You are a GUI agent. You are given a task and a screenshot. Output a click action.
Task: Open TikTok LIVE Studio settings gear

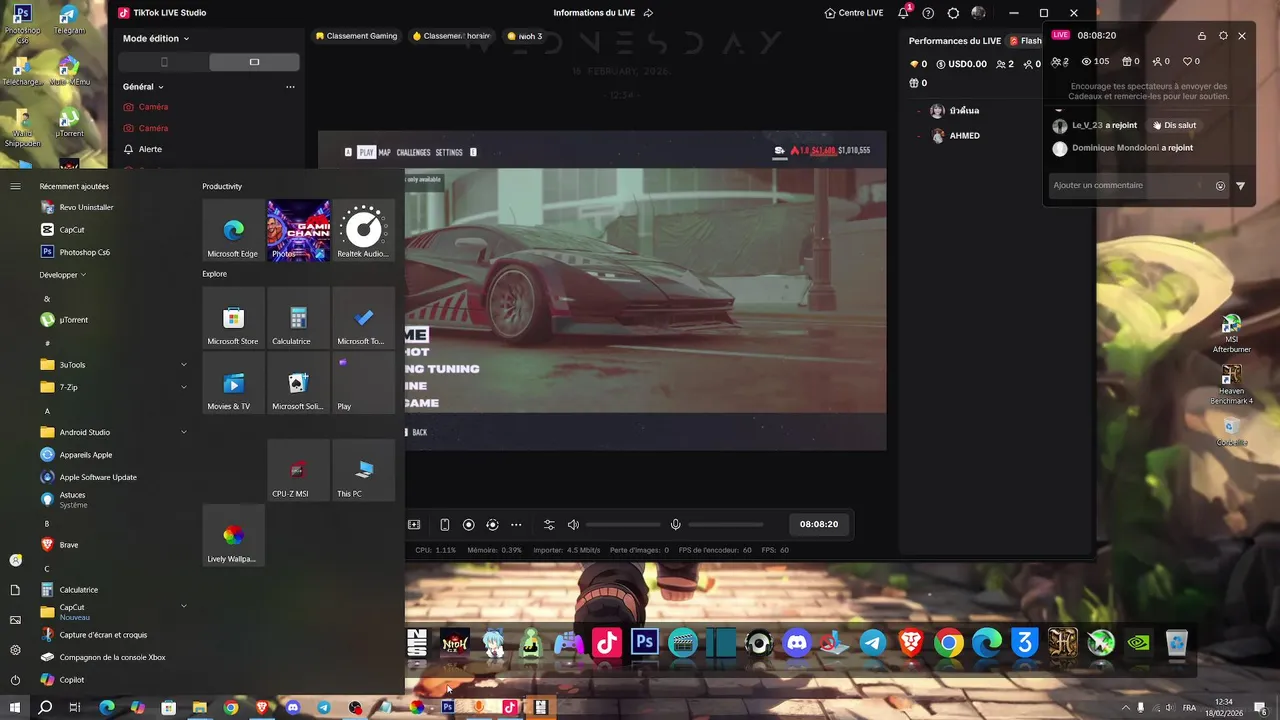(953, 13)
